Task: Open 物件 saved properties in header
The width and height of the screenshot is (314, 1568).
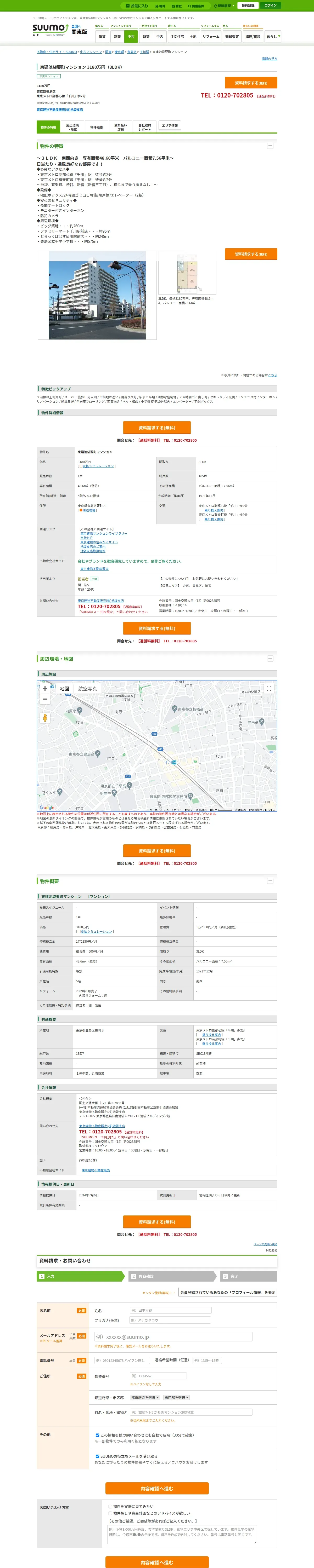Action: click(160, 6)
